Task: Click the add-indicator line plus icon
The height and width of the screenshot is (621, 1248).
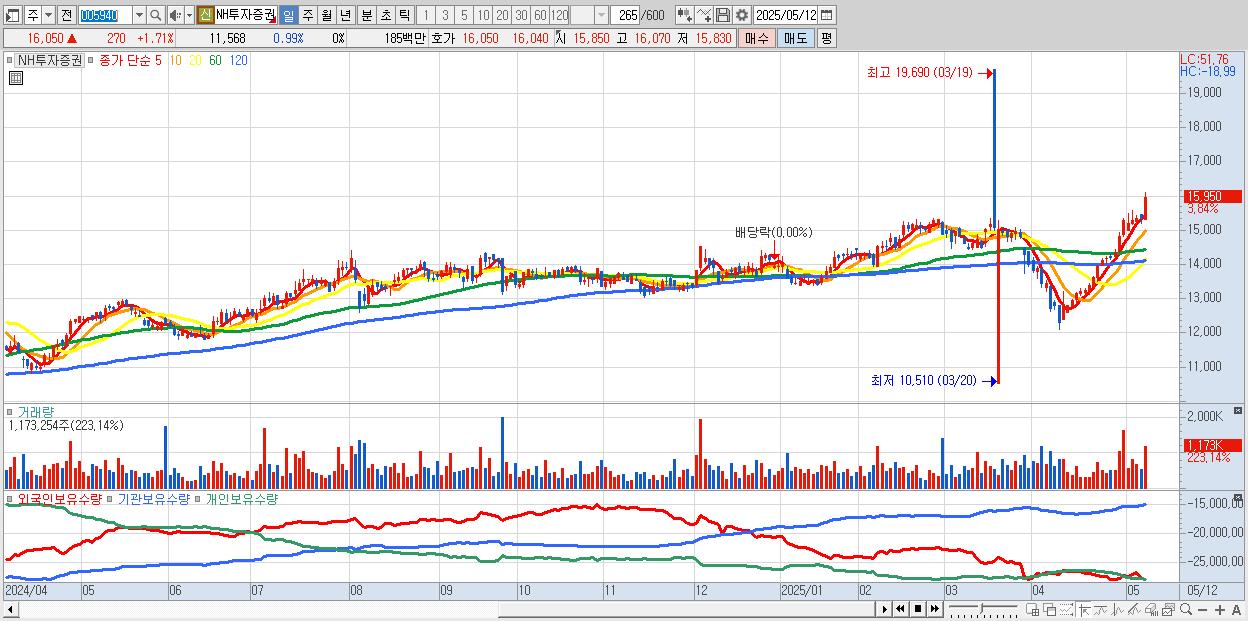Action: pyautogui.click(x=704, y=15)
